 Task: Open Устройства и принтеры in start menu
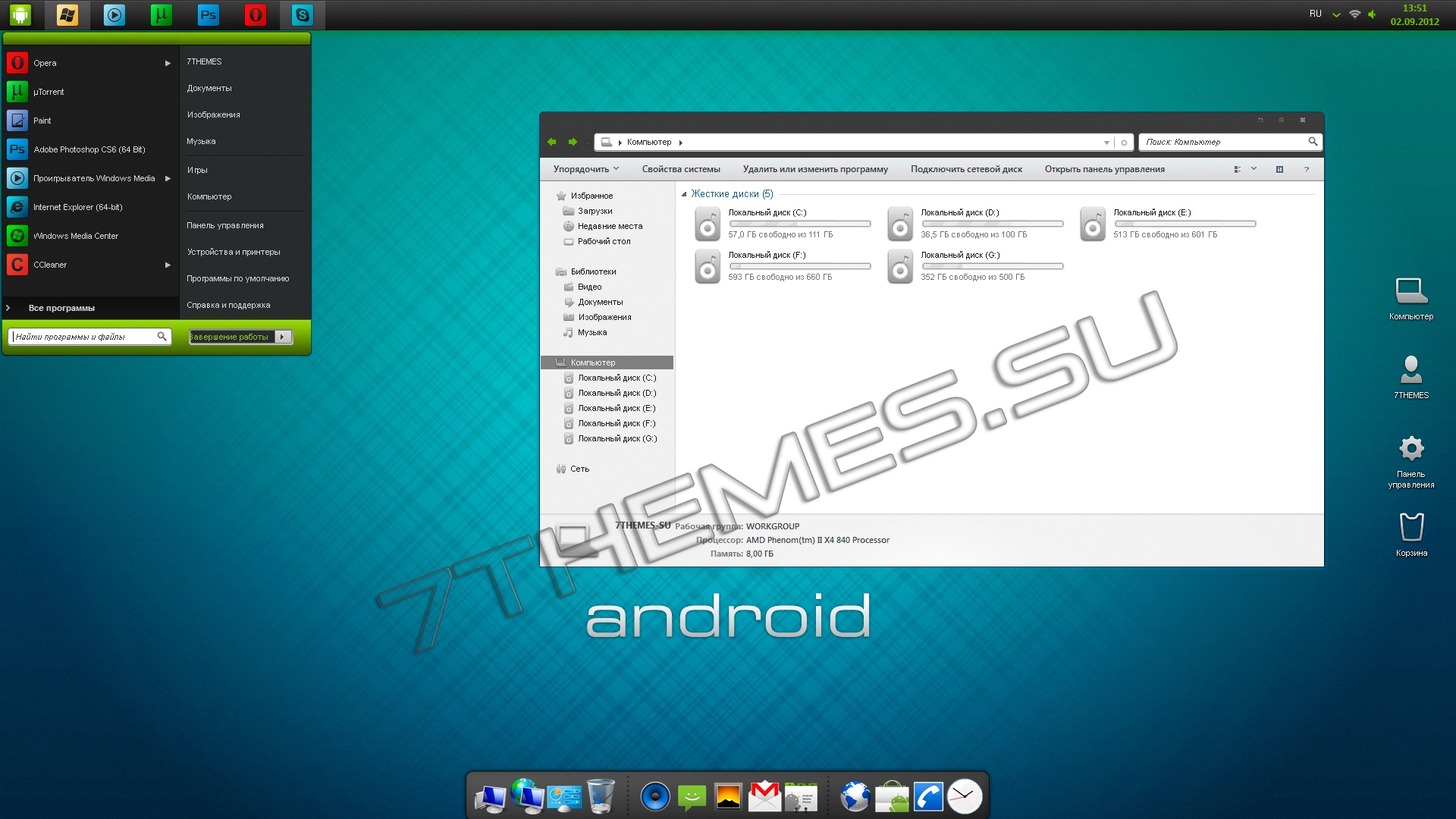coord(234,252)
